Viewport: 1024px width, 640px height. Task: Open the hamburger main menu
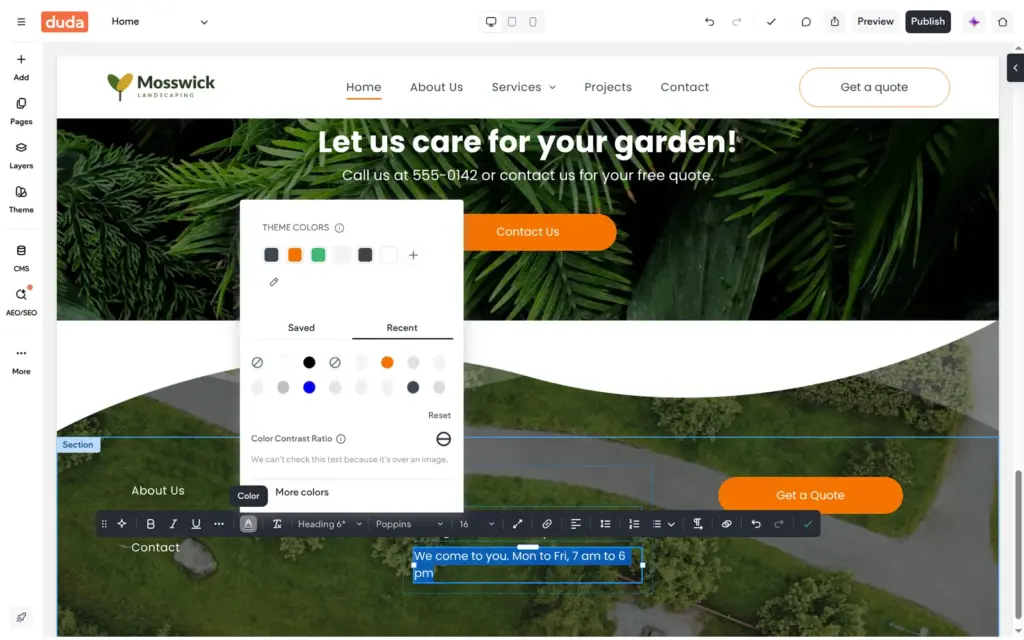21,22
